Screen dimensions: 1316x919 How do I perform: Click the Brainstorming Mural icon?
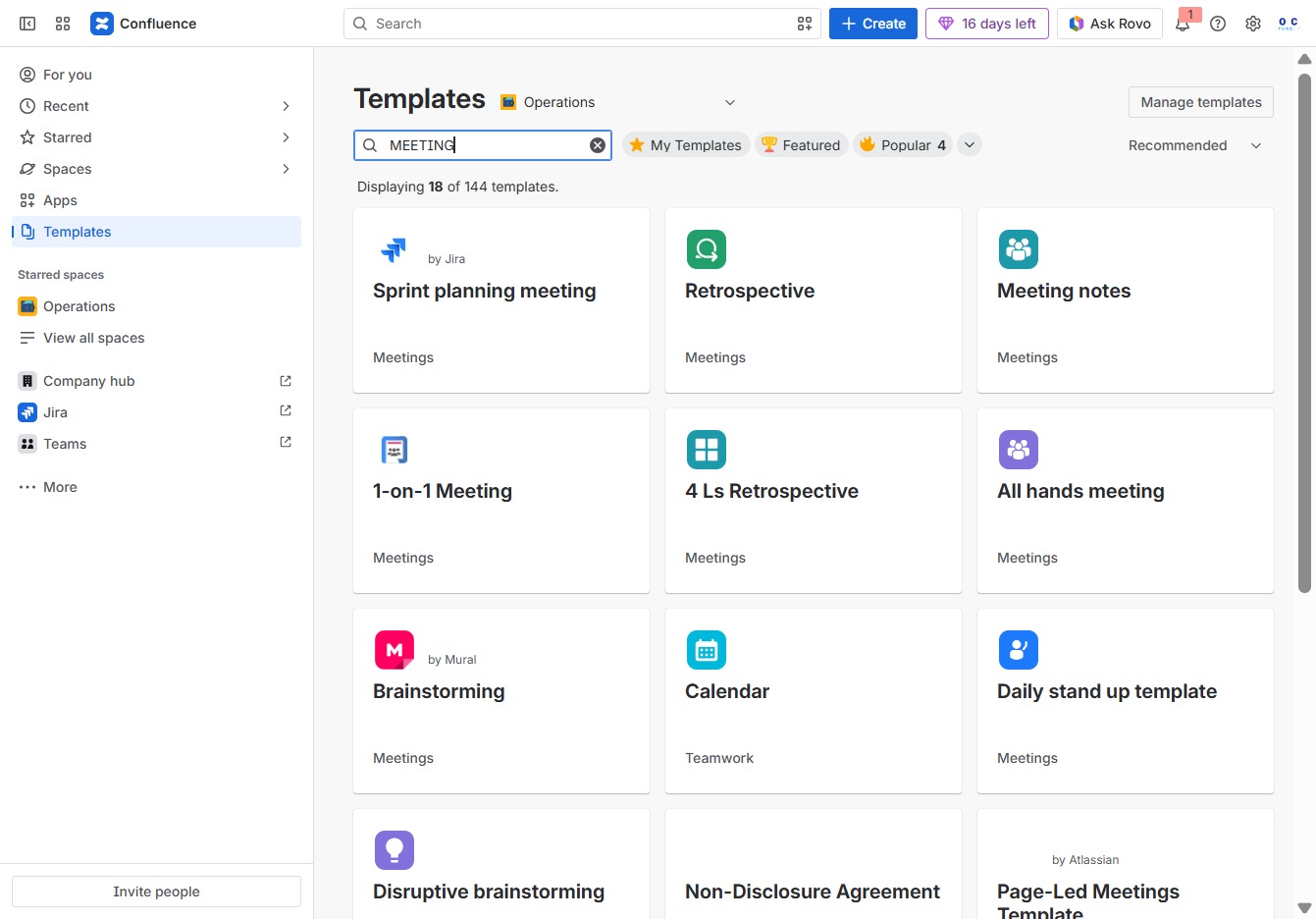(395, 650)
